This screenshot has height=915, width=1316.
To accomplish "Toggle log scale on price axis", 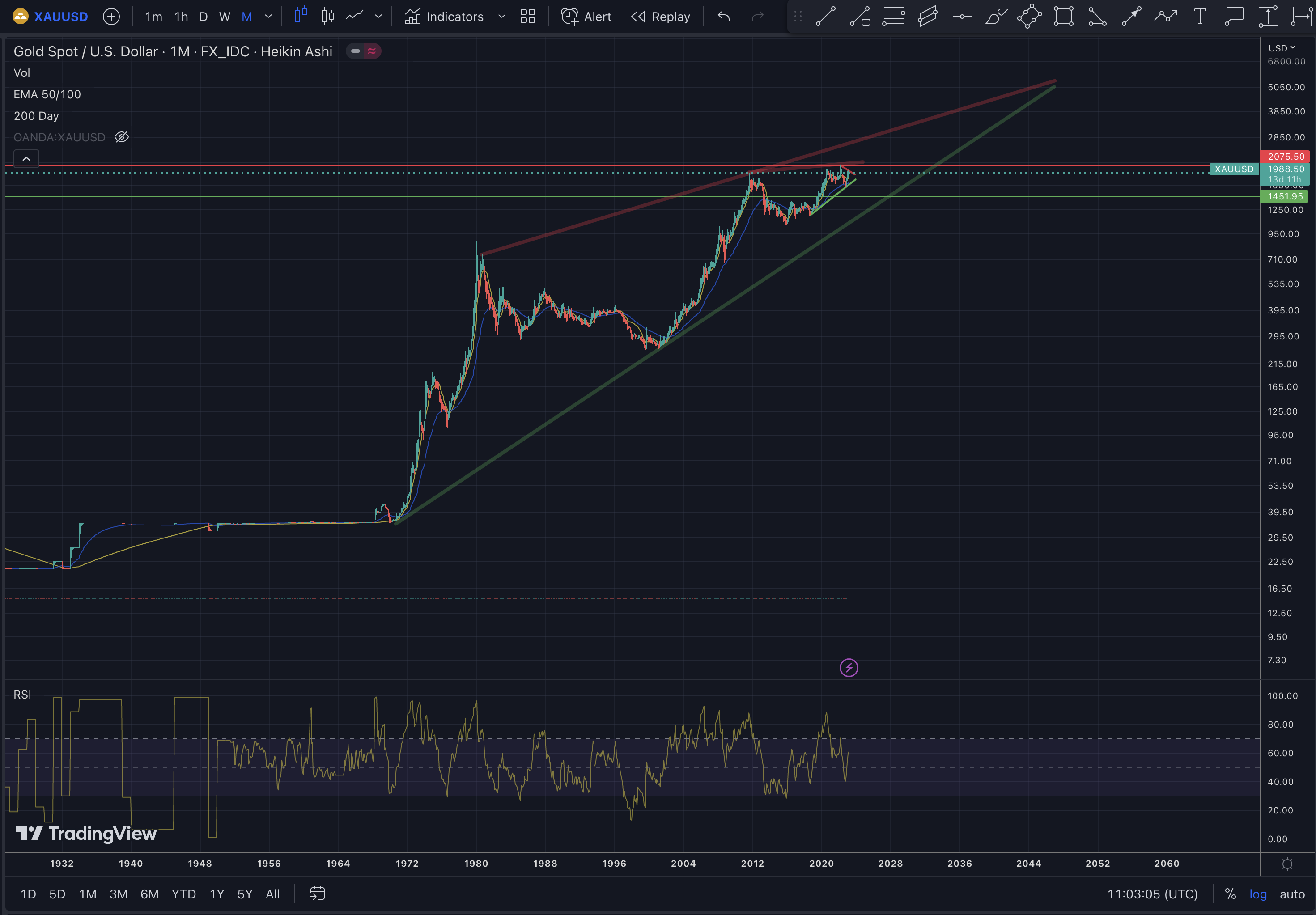I will (1257, 894).
